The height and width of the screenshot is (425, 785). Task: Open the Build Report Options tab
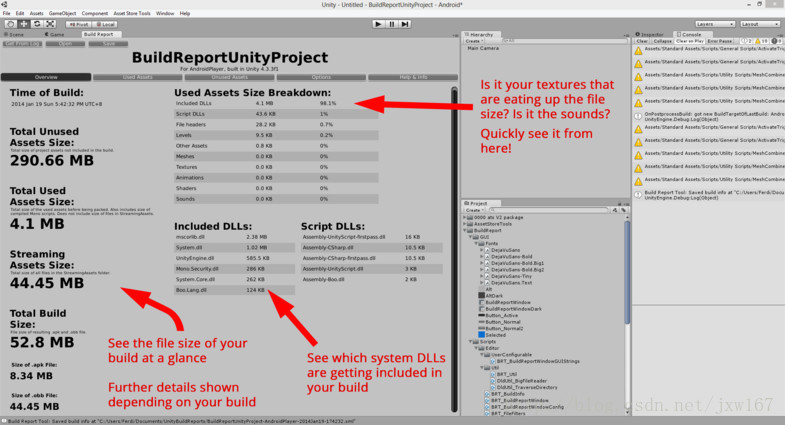click(321, 77)
